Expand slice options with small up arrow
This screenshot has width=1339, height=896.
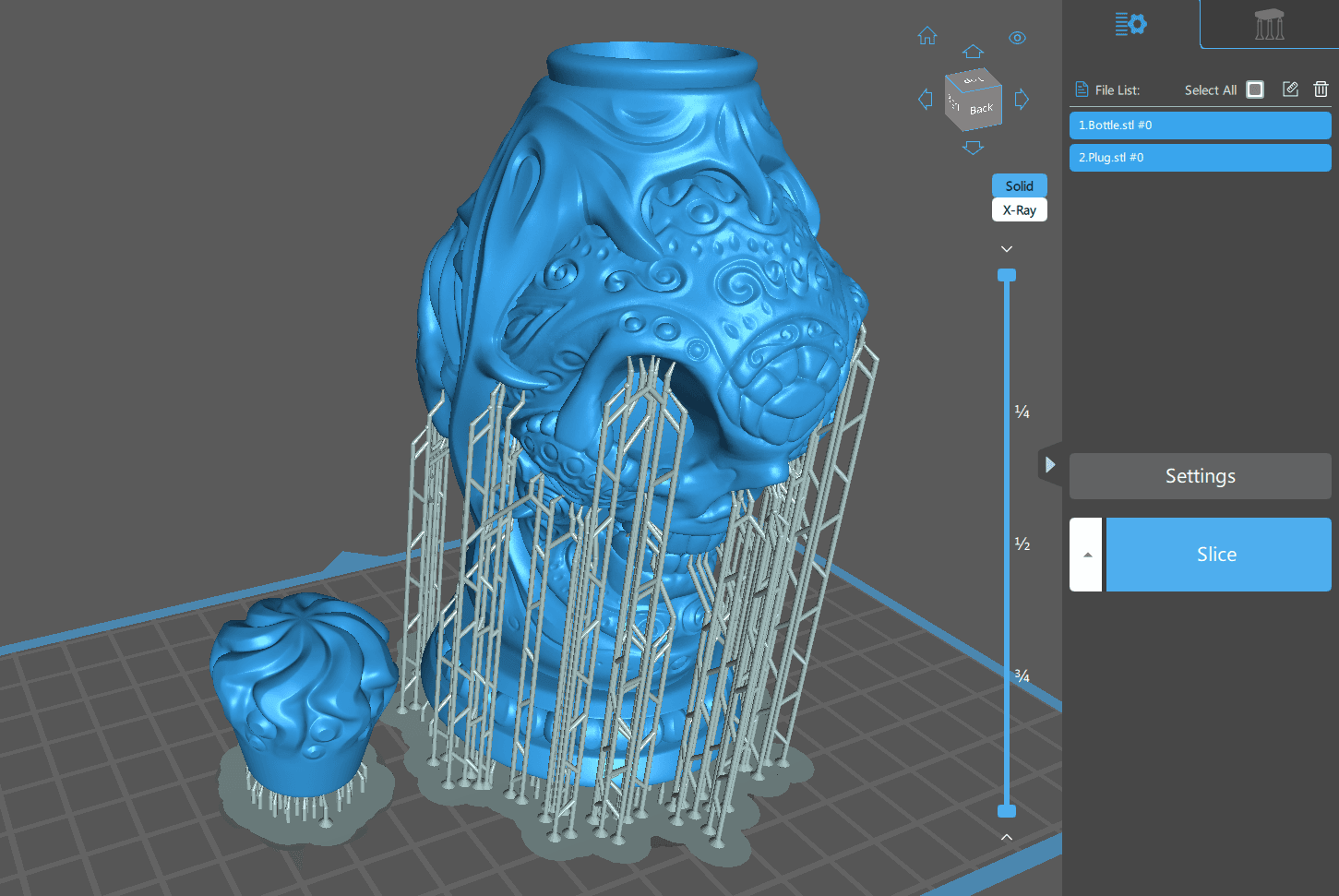1086,555
